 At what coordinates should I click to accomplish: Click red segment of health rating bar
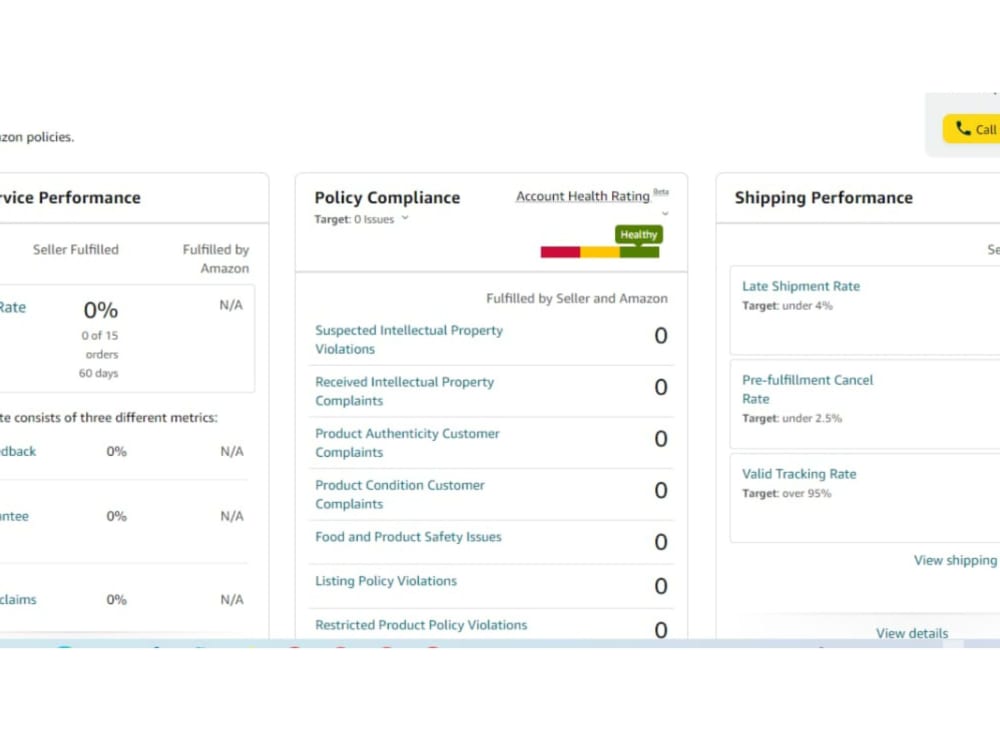[x=560, y=252]
